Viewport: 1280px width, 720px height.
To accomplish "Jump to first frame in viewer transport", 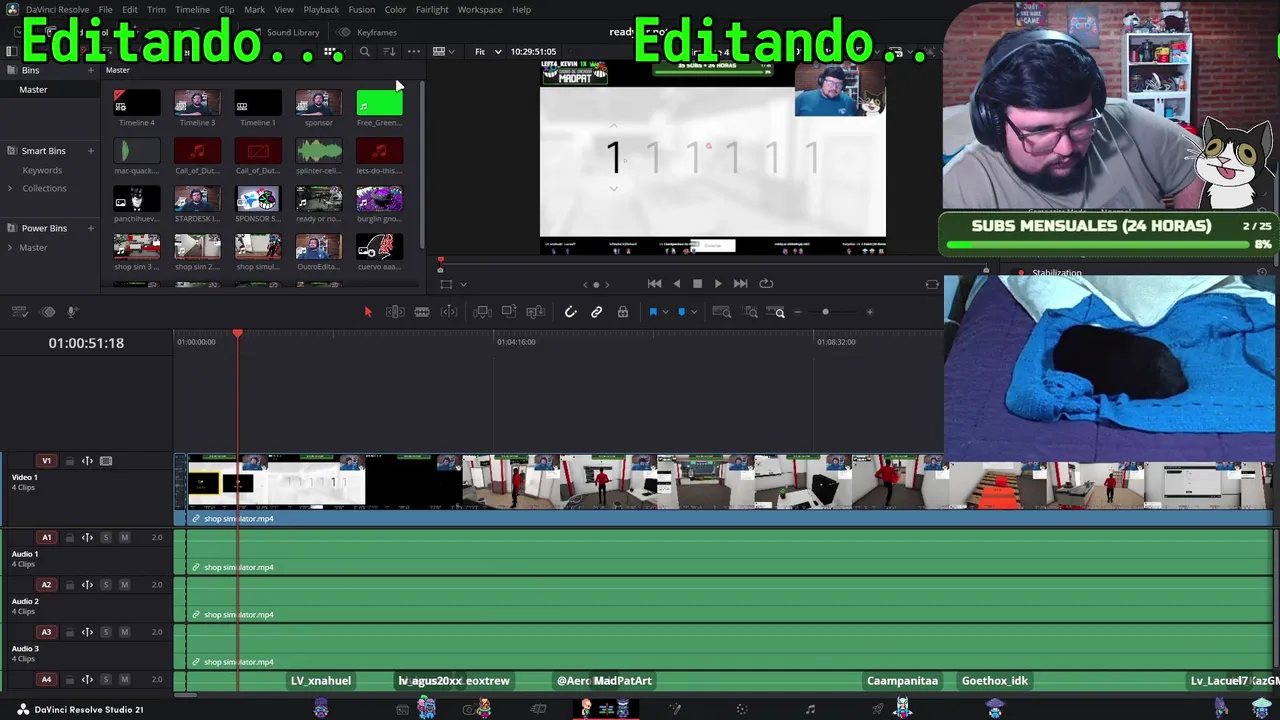I will click(x=654, y=284).
